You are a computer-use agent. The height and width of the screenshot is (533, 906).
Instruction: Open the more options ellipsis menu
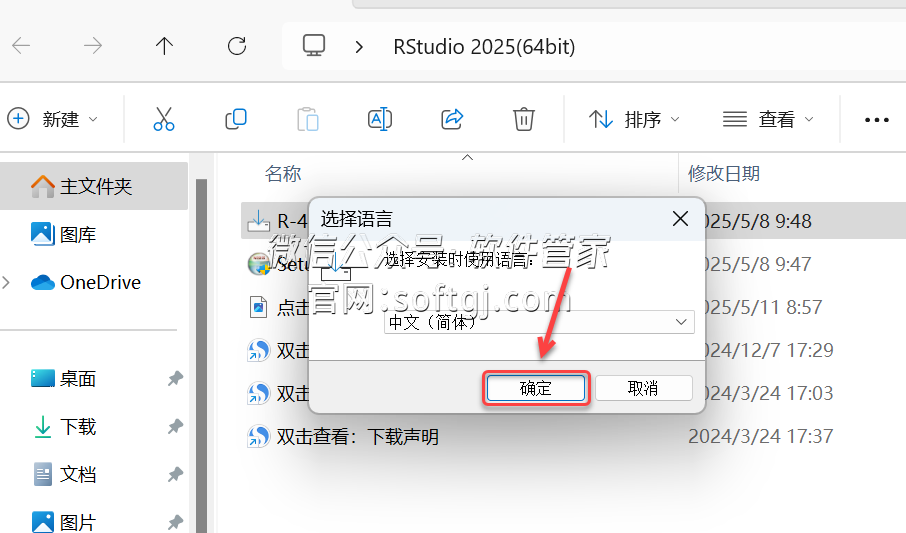[x=877, y=120]
